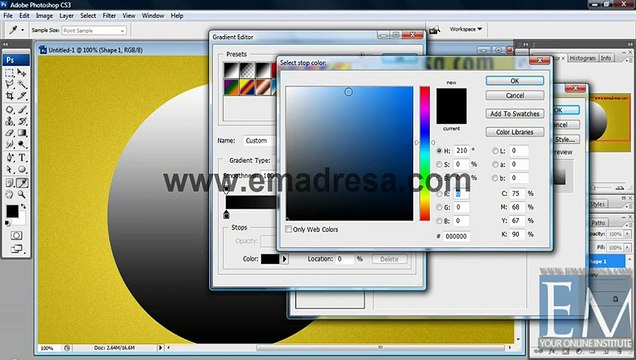The height and width of the screenshot is (360, 636).
Task: Select the Magic Wand tool
Action: click(x=22, y=84)
